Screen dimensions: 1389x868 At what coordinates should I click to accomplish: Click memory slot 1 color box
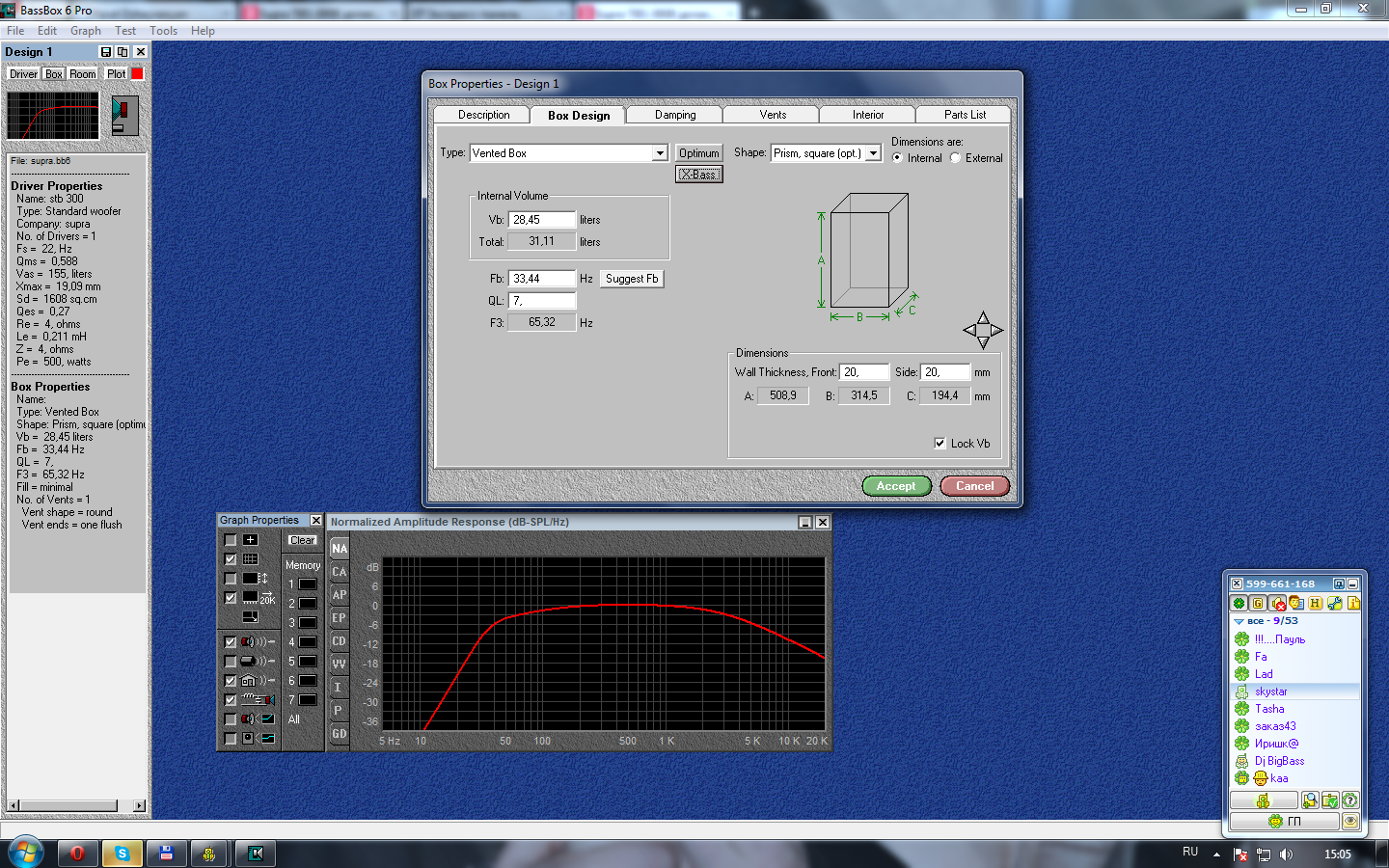pyautogui.click(x=308, y=584)
